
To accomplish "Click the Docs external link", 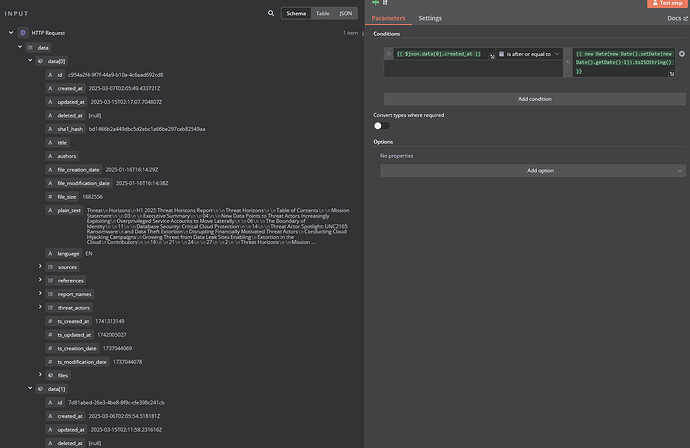I will 677,18.
